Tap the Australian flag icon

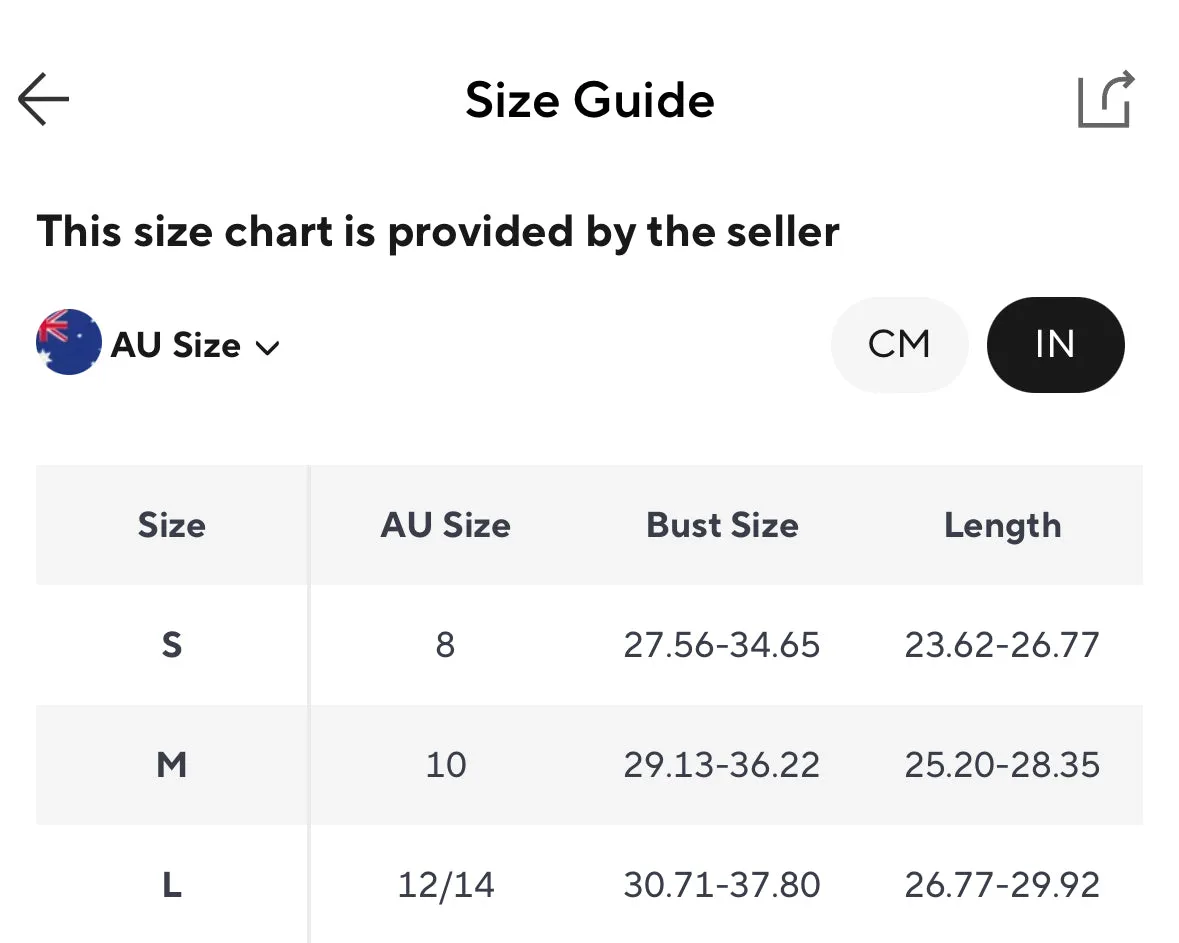(x=68, y=342)
